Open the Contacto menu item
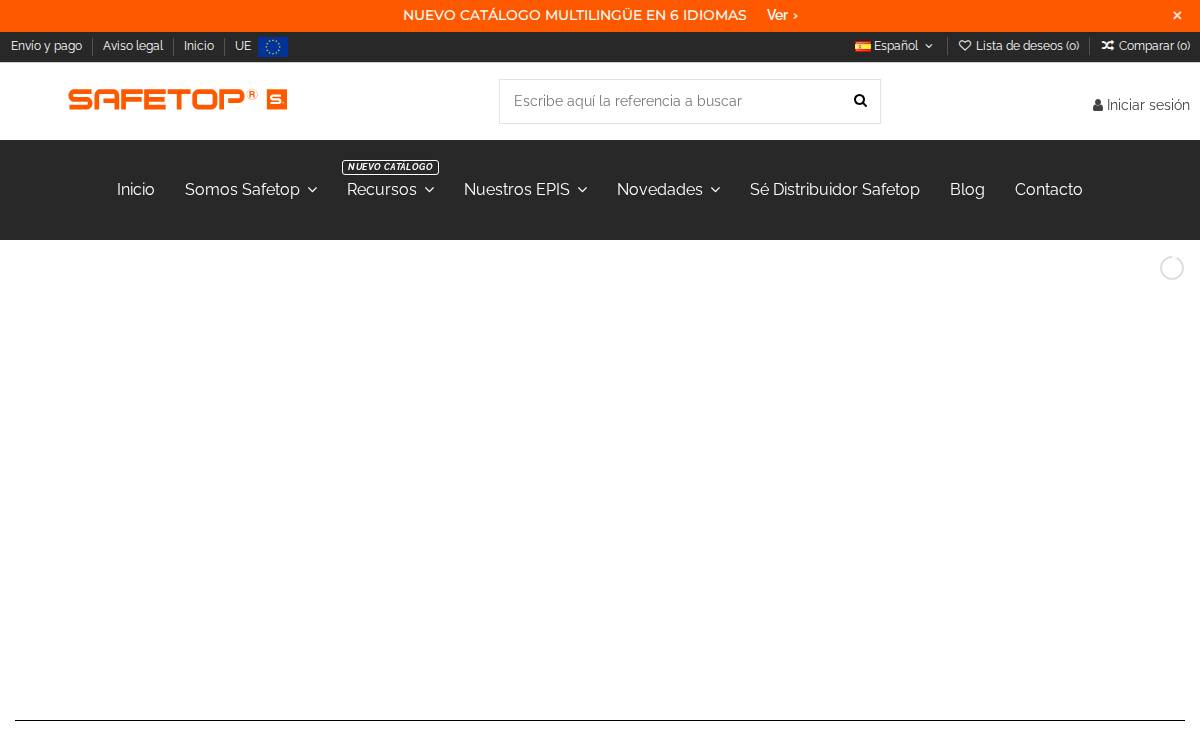 click(1049, 189)
